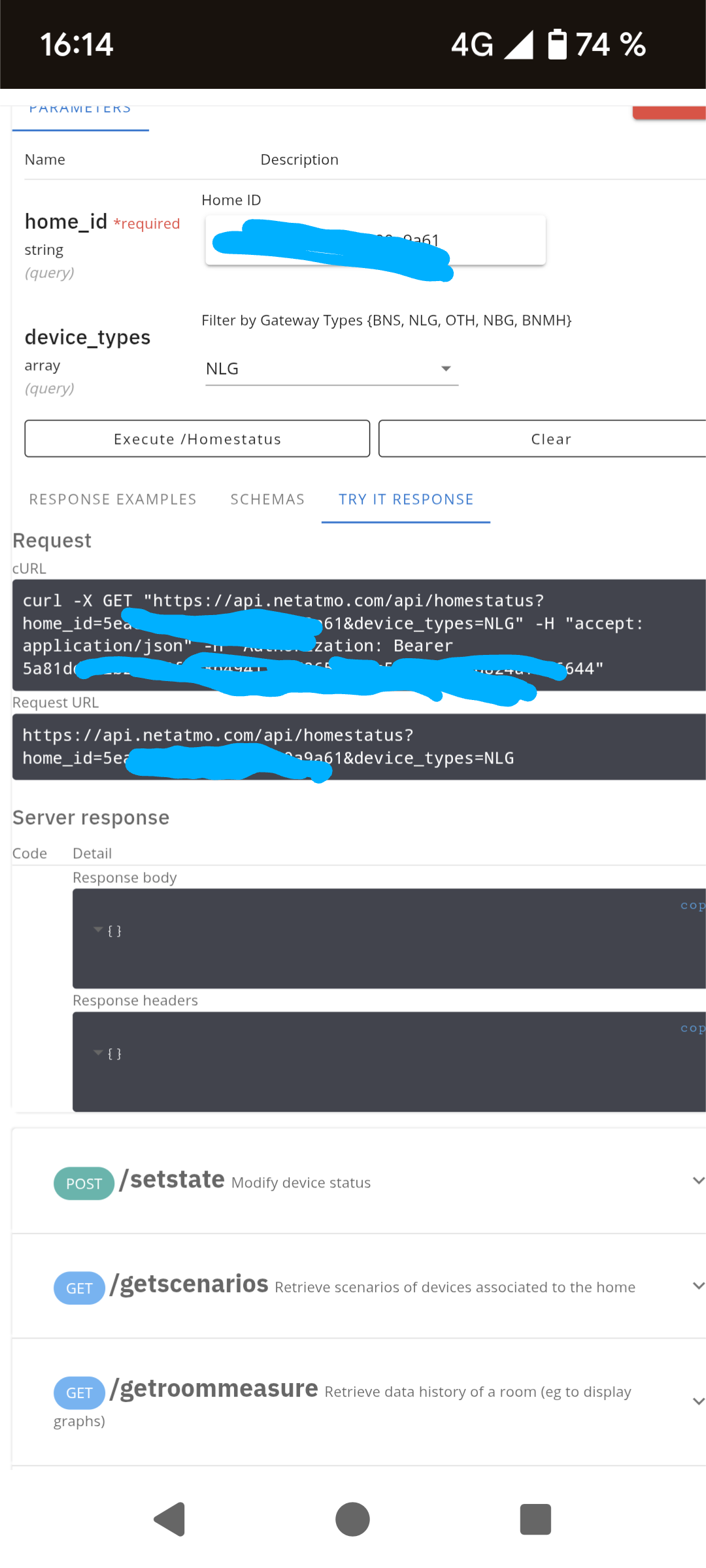Click the POST badge beside /setstate
Viewport: 706px width, 1568px height.
(84, 1184)
